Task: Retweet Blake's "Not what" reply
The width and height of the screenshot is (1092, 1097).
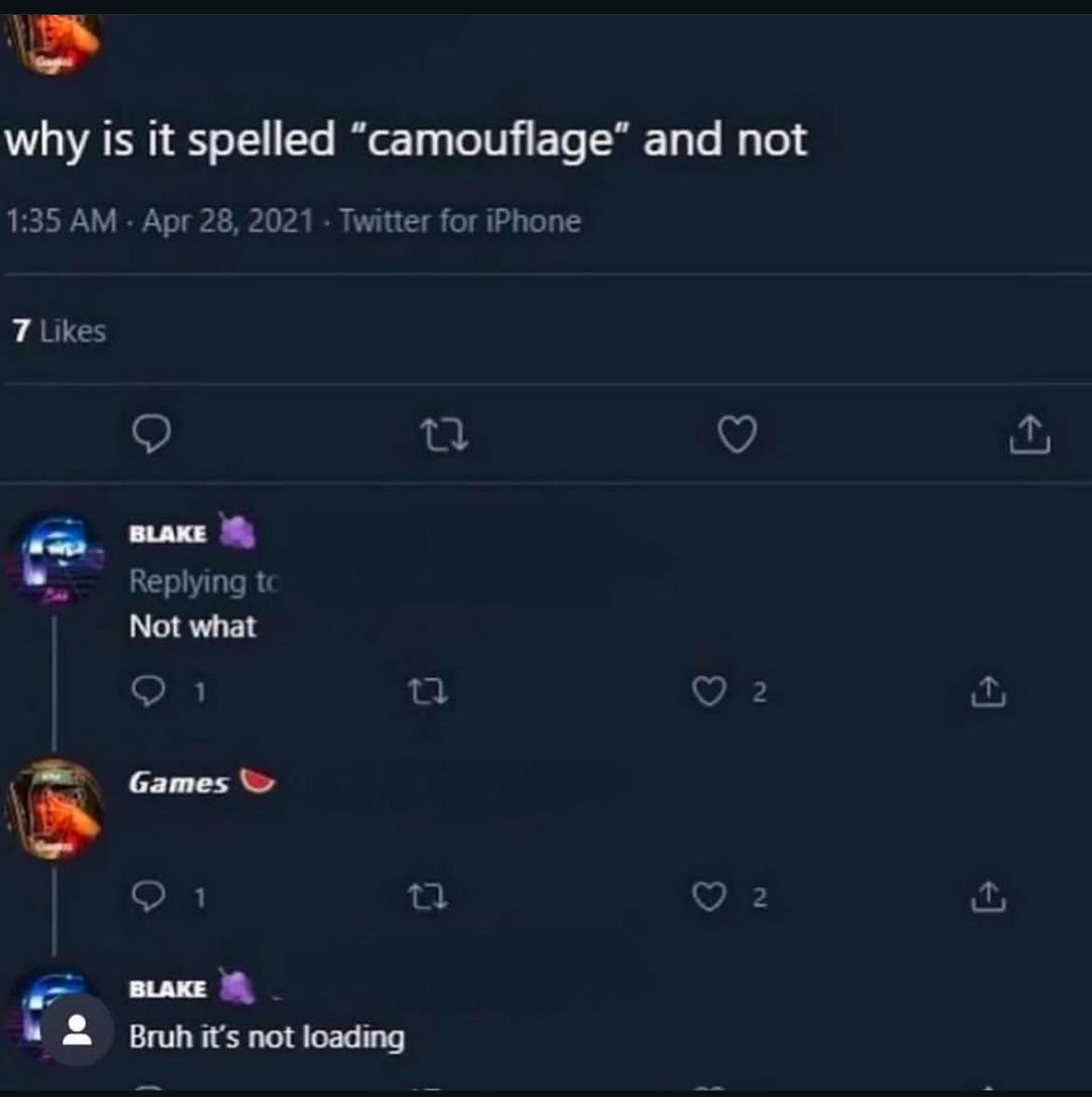Action: [428, 693]
